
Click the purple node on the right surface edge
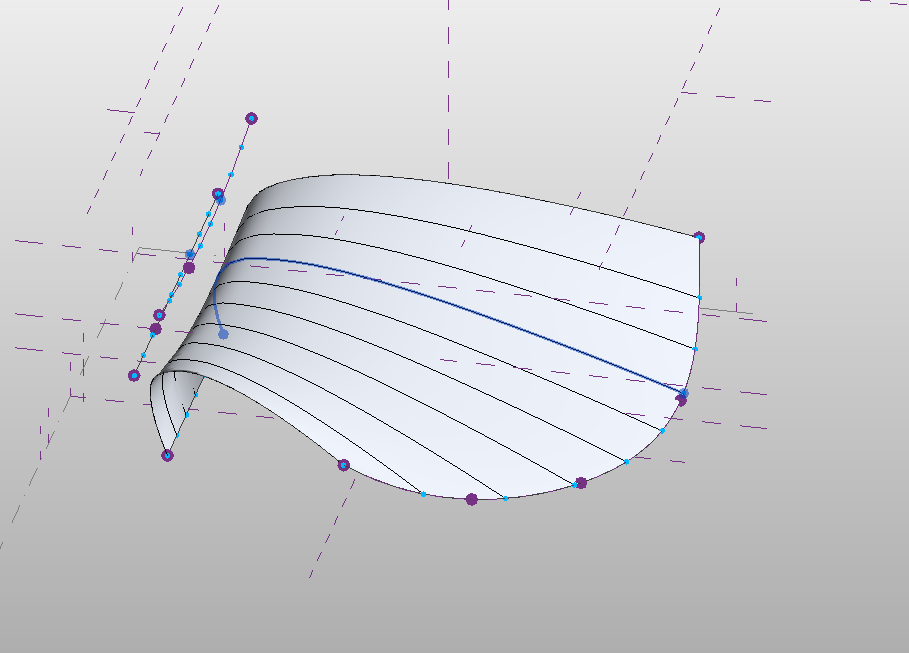pyautogui.click(x=683, y=398)
